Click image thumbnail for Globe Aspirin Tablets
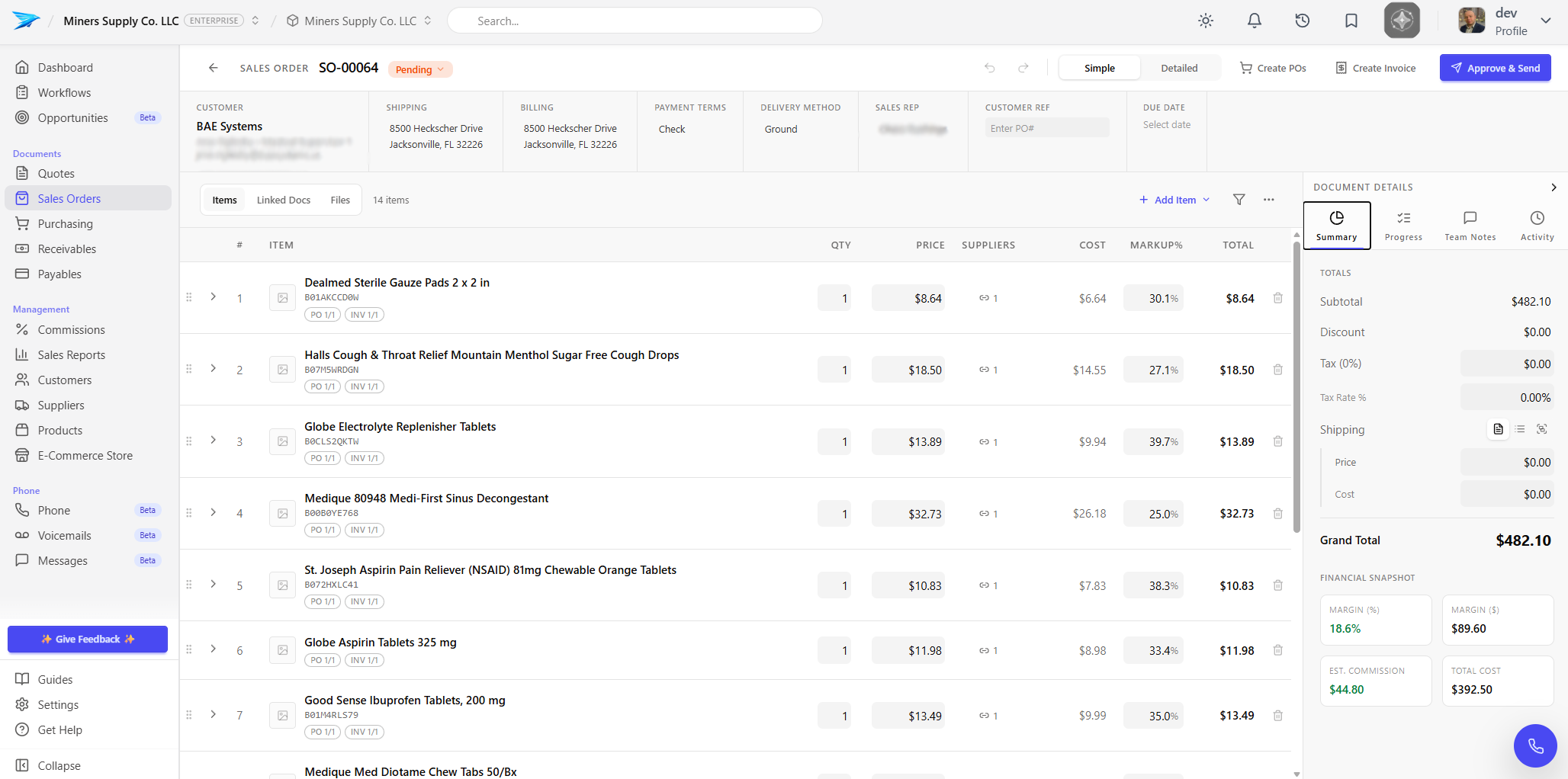The width and height of the screenshot is (1568, 779). click(x=282, y=650)
